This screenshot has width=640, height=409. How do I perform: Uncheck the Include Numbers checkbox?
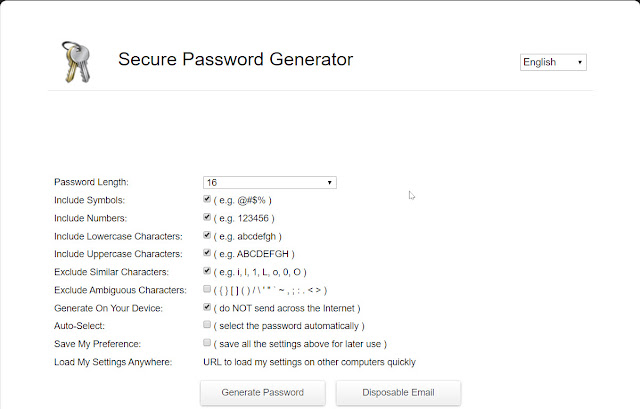(x=207, y=217)
